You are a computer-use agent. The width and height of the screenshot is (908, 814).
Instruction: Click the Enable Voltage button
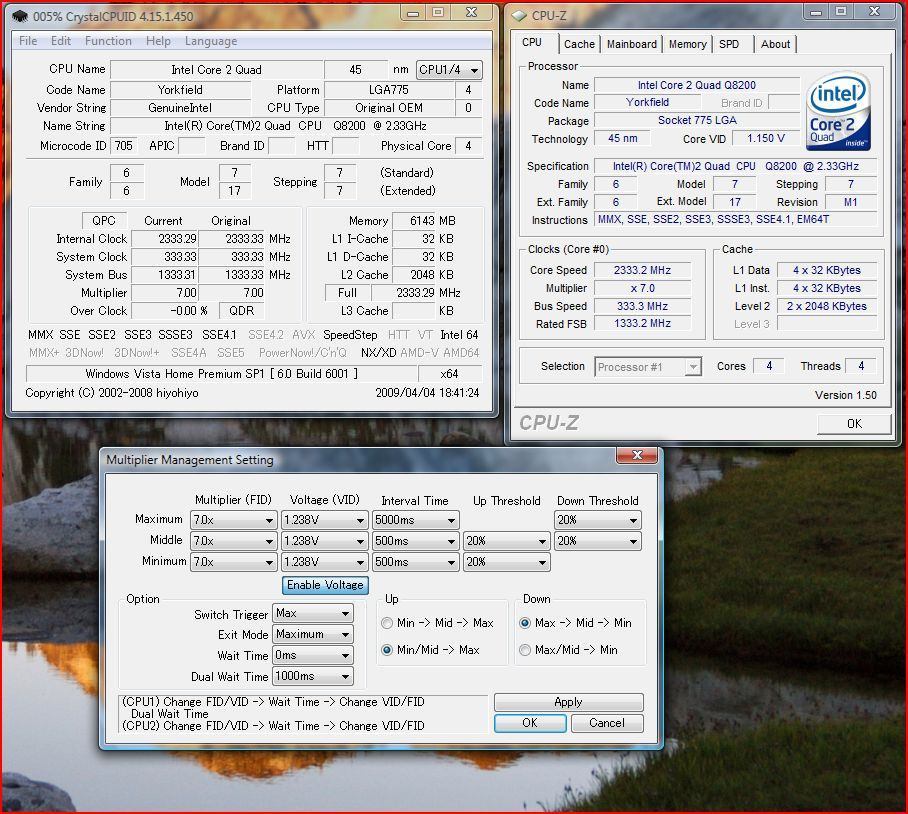[325, 585]
